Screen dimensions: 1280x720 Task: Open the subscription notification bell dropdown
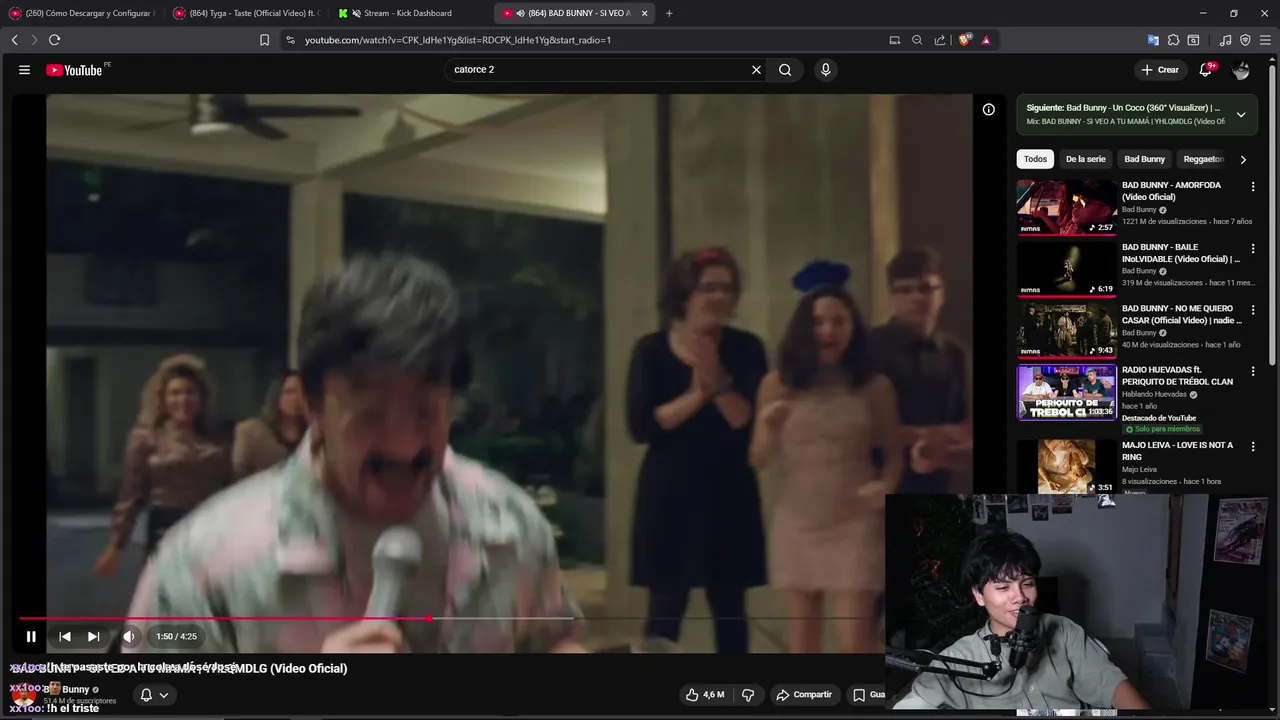pos(154,695)
